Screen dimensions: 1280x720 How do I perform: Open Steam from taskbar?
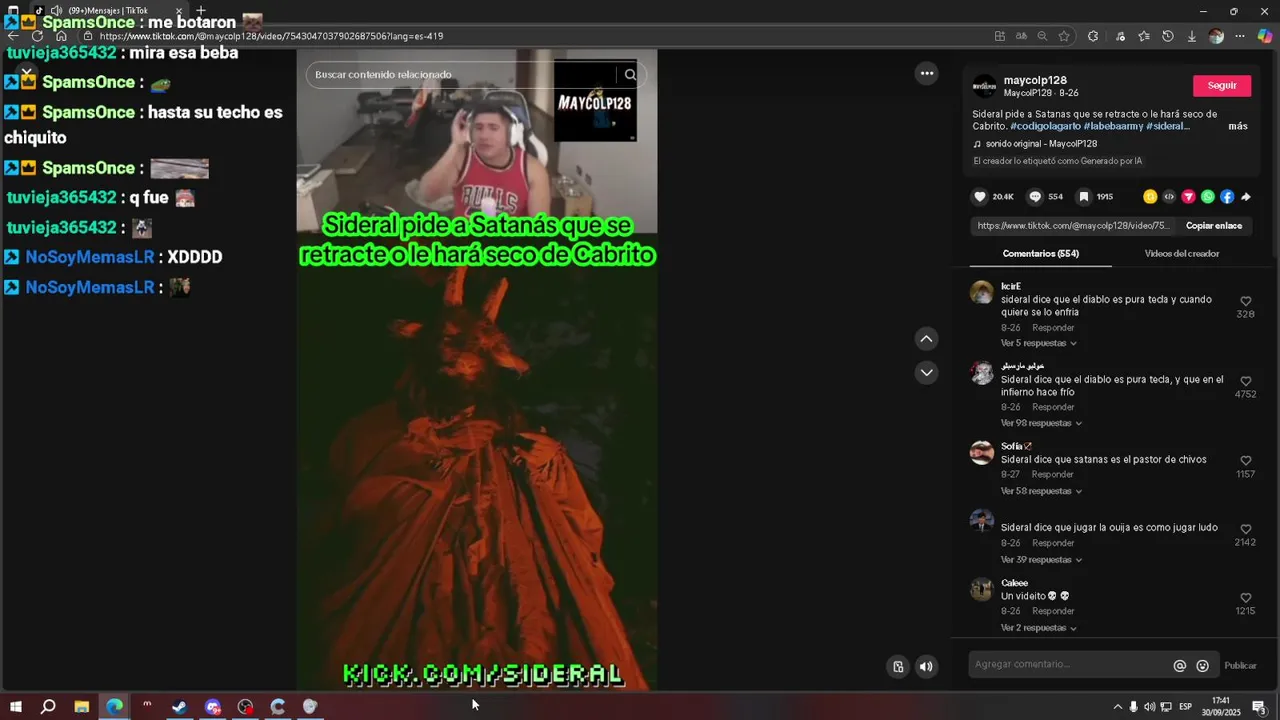coord(179,707)
